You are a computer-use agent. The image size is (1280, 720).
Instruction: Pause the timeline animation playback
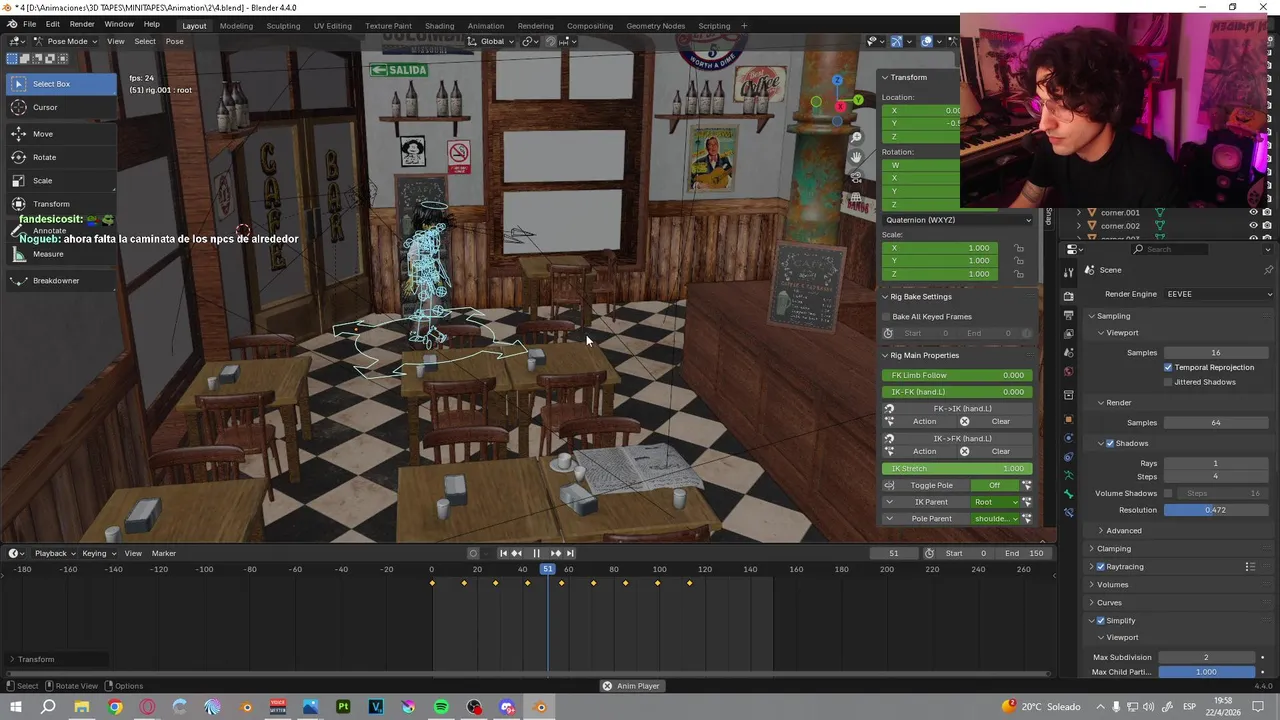pos(536,553)
